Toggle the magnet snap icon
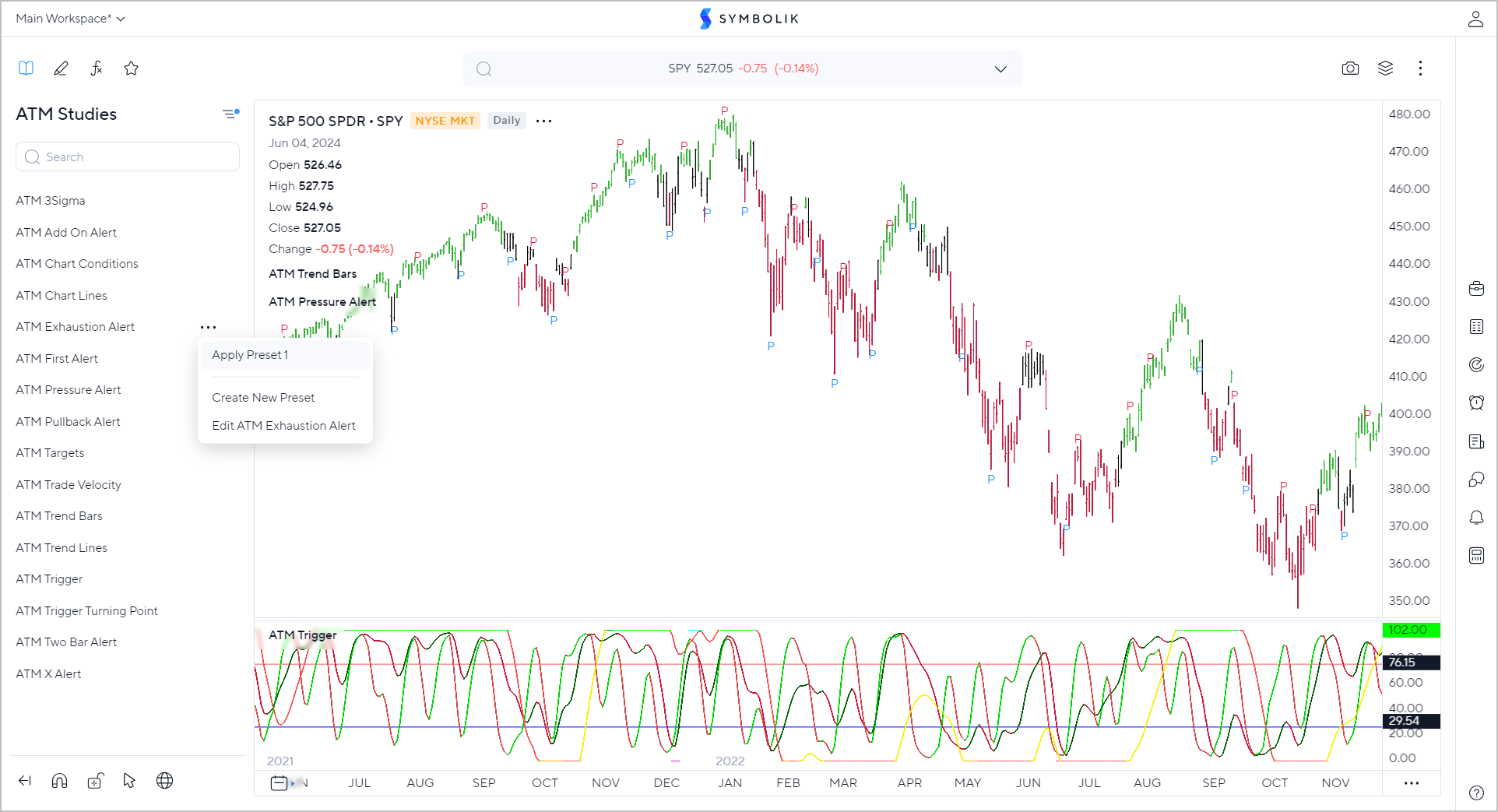Image resolution: width=1498 pixels, height=812 pixels. coord(60,781)
